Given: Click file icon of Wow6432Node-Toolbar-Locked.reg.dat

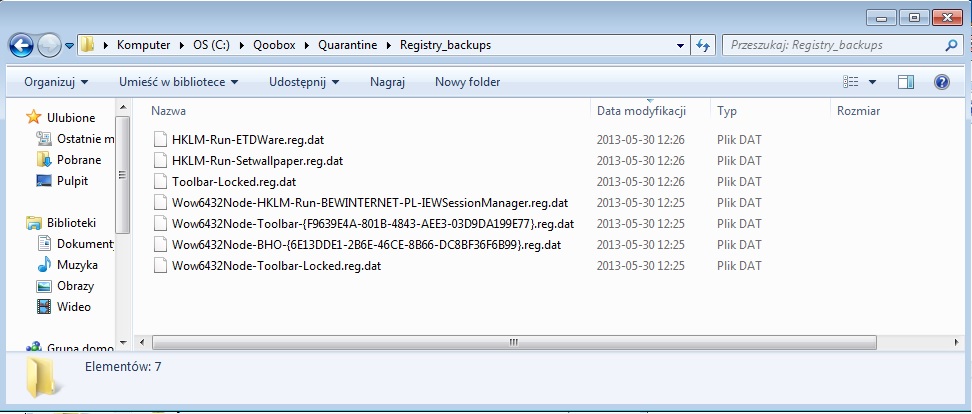Looking at the screenshot, I should [x=161, y=266].
